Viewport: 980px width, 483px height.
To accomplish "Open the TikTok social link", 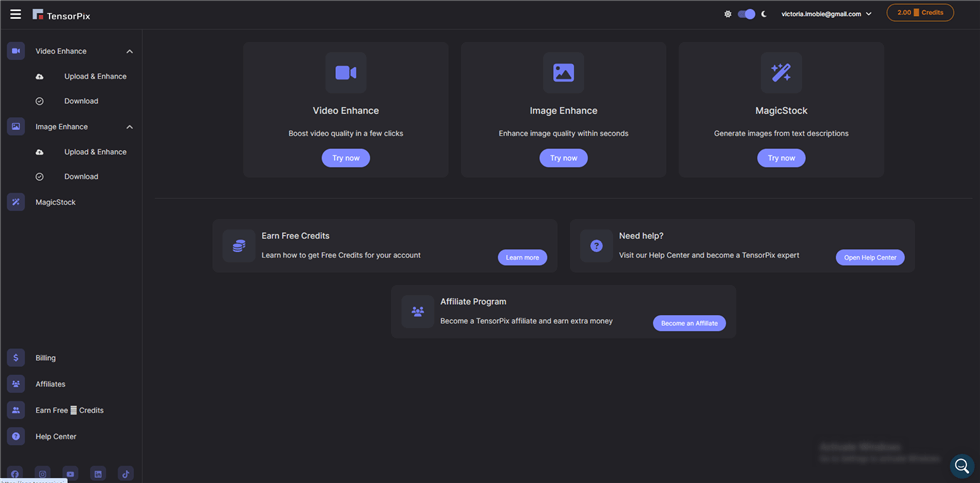I will coord(126,474).
